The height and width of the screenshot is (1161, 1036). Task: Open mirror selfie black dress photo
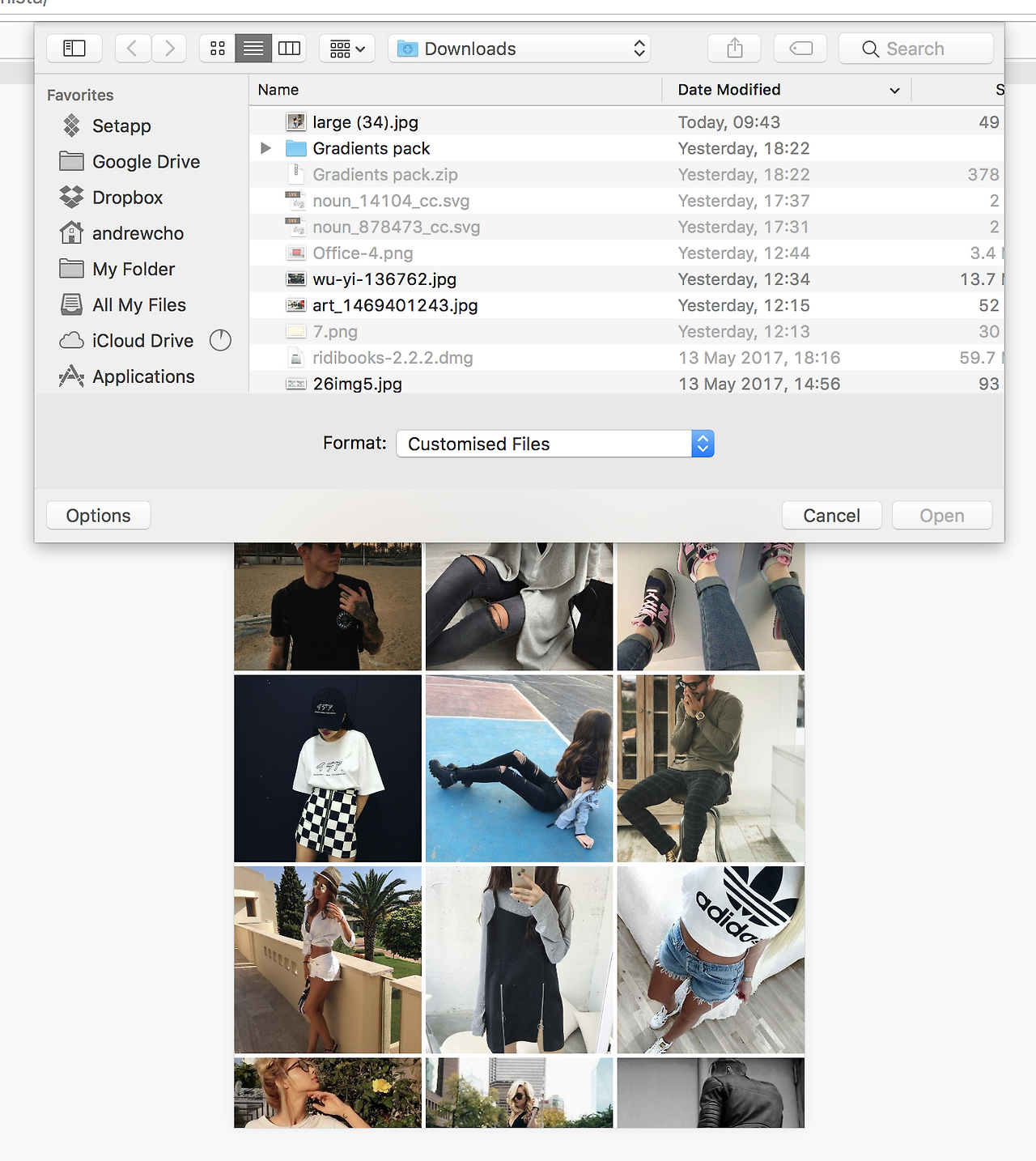coord(519,959)
